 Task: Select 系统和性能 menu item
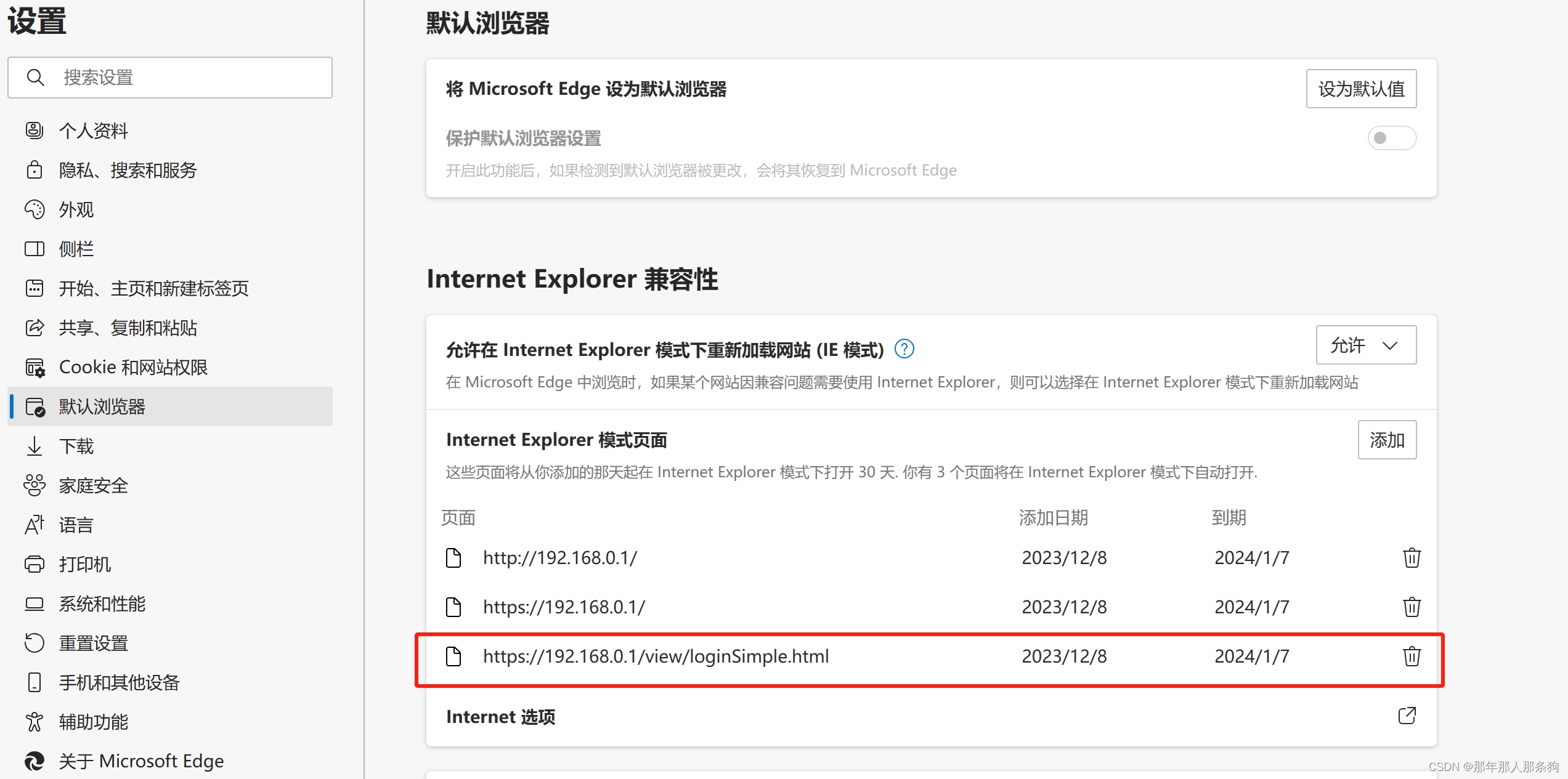point(170,603)
